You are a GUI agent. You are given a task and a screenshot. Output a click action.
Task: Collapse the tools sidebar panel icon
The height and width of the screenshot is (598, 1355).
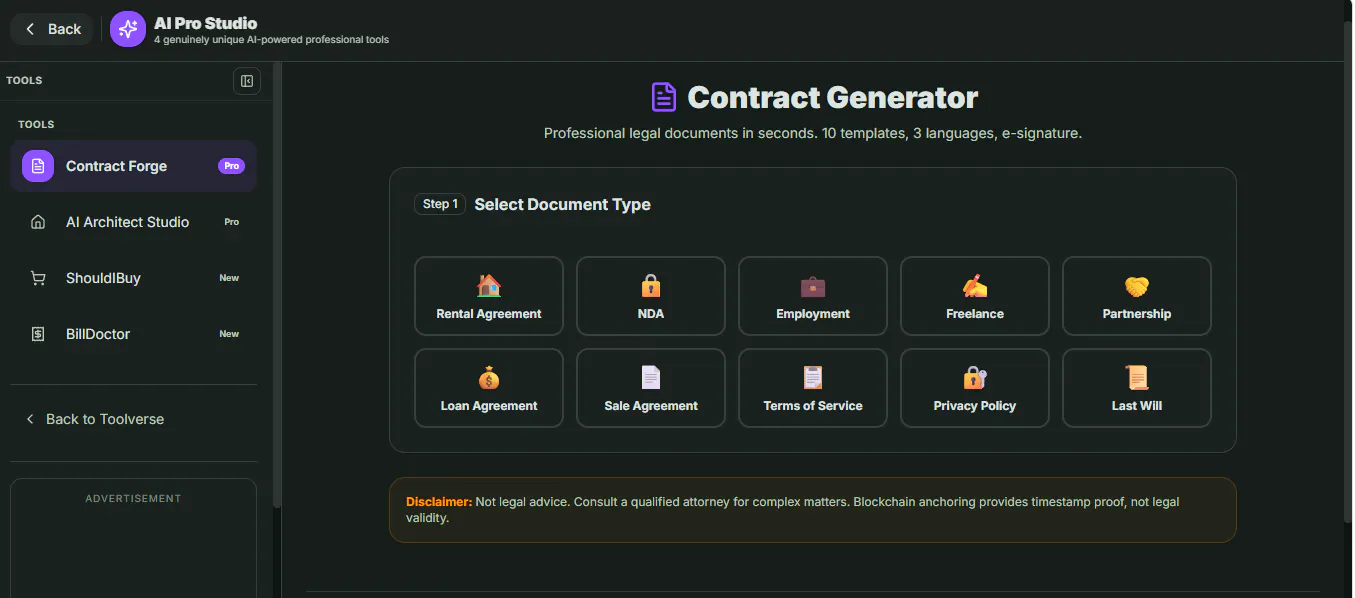(x=247, y=81)
